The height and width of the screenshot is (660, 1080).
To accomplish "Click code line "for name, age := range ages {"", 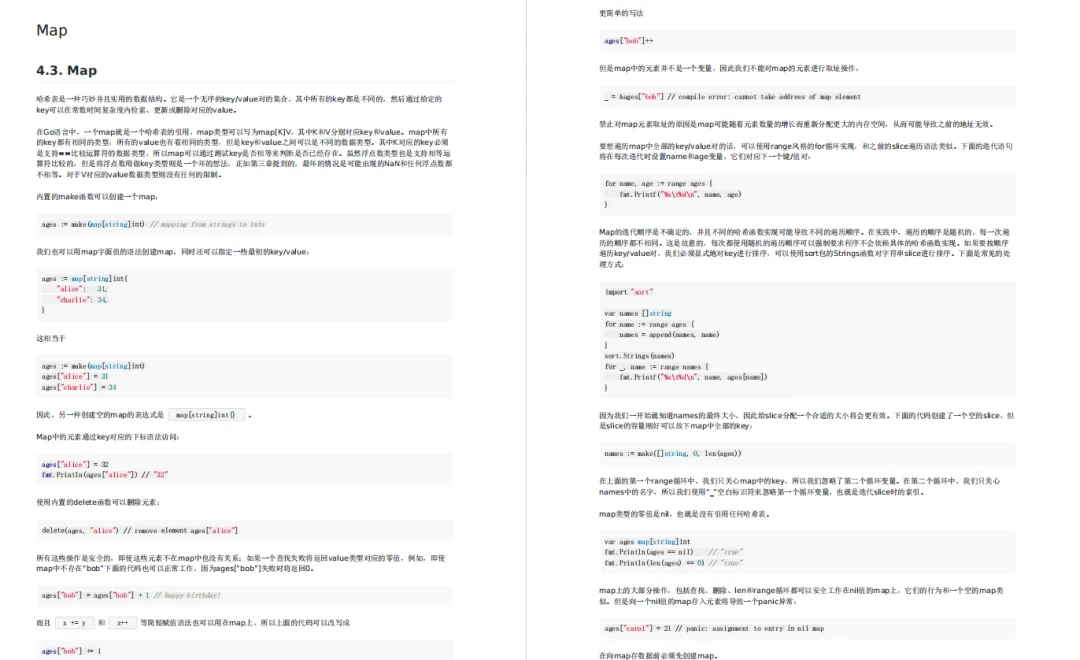I will (658, 184).
